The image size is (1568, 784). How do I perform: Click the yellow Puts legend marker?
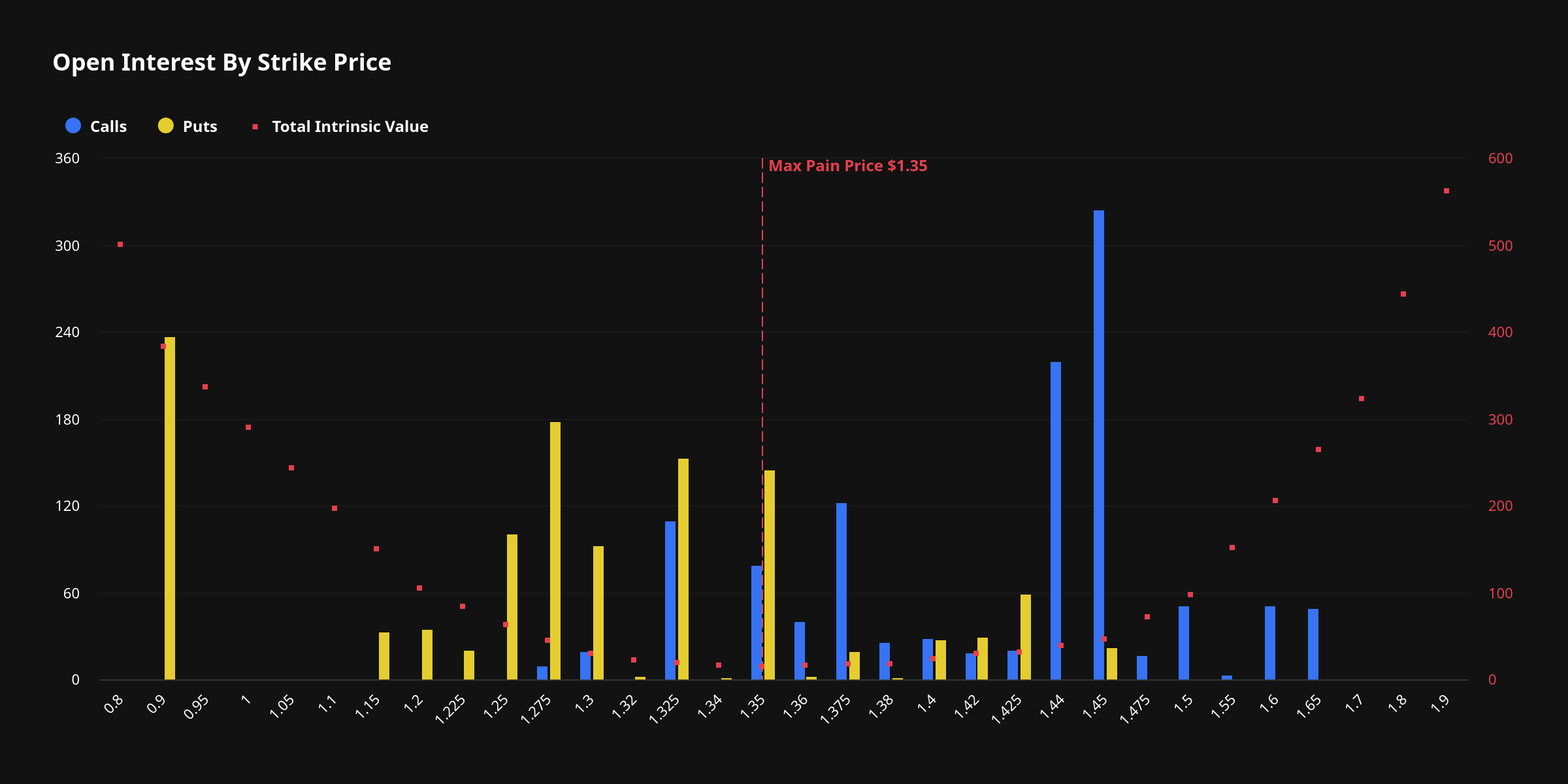(x=165, y=126)
